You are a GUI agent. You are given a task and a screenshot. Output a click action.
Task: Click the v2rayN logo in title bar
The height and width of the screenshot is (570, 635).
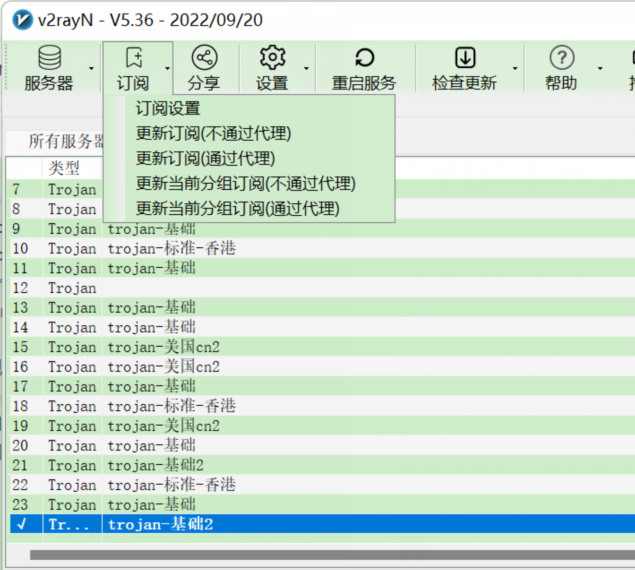tap(21, 19)
